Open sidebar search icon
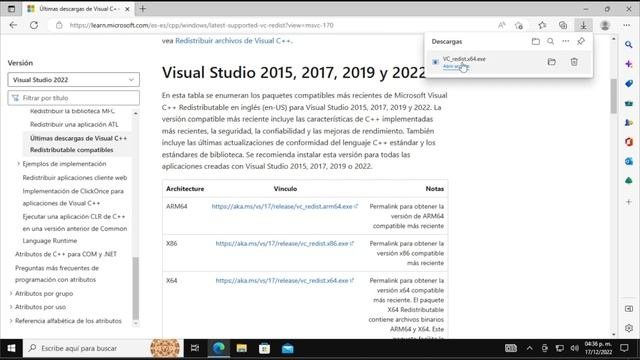This screenshot has height=360, width=640. (629, 44)
